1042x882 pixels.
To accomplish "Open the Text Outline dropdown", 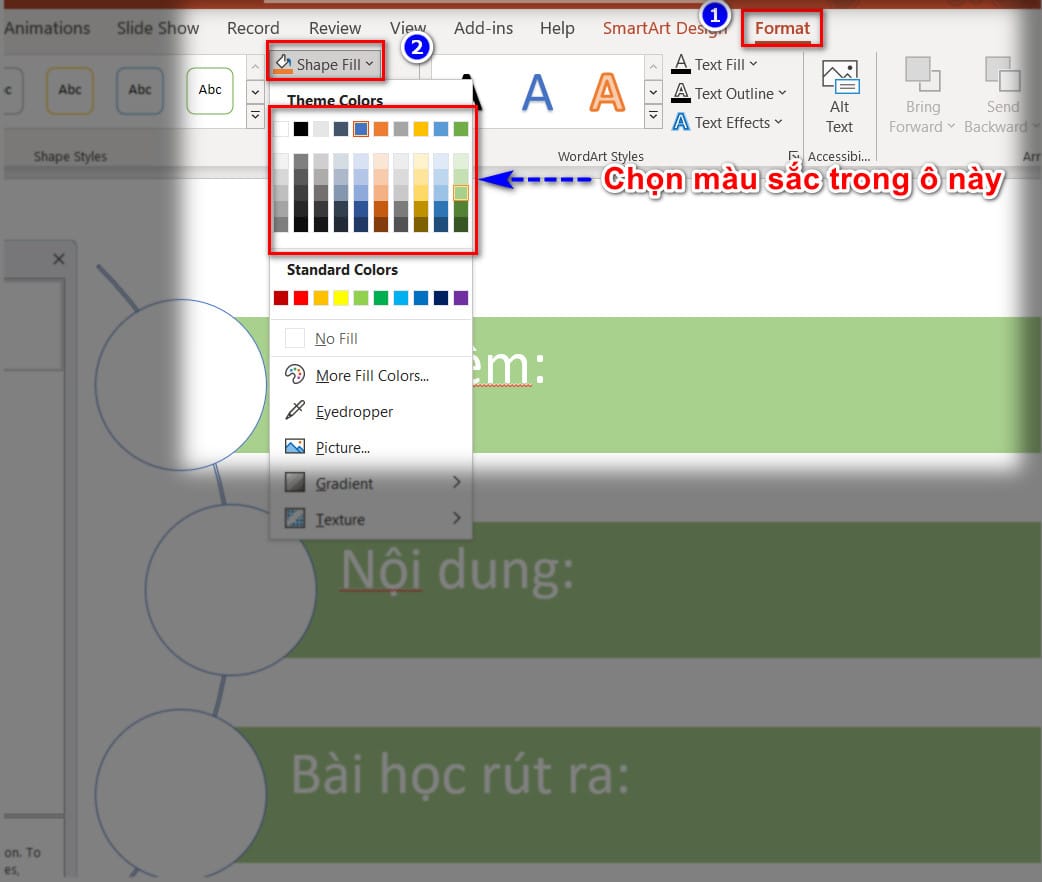I will (x=728, y=94).
